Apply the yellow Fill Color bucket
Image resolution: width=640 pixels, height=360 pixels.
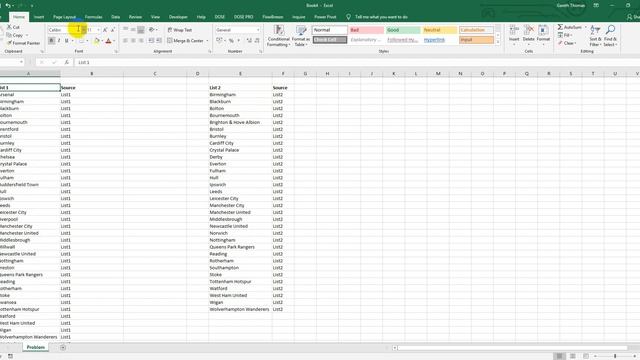96,41
